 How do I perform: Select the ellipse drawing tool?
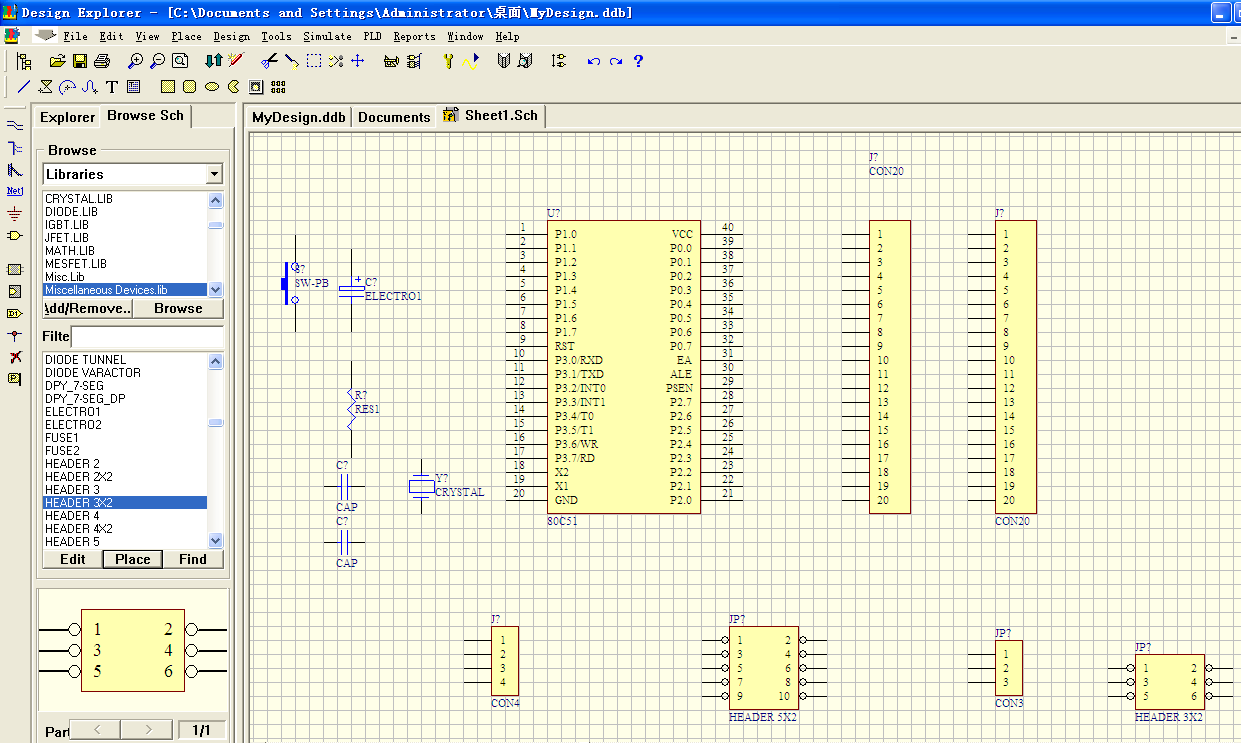[212, 87]
